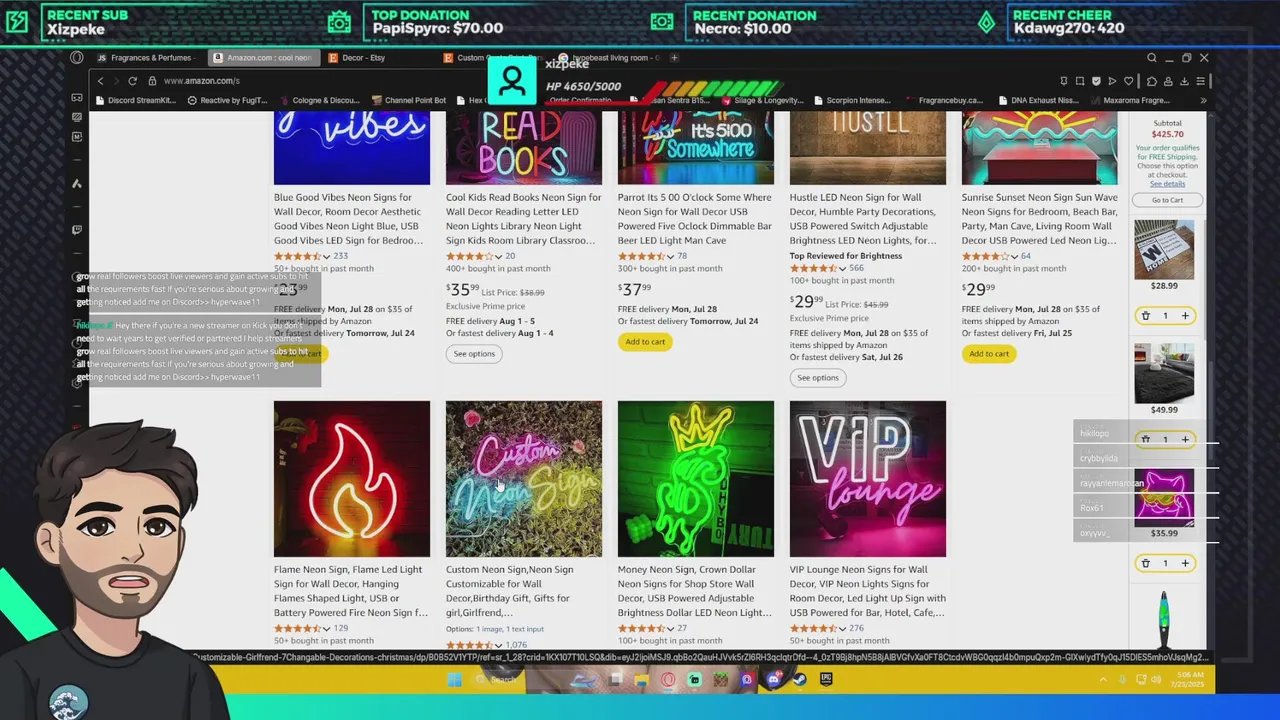Open the green Money crown neon image
This screenshot has height=720, width=1280.
click(696, 479)
